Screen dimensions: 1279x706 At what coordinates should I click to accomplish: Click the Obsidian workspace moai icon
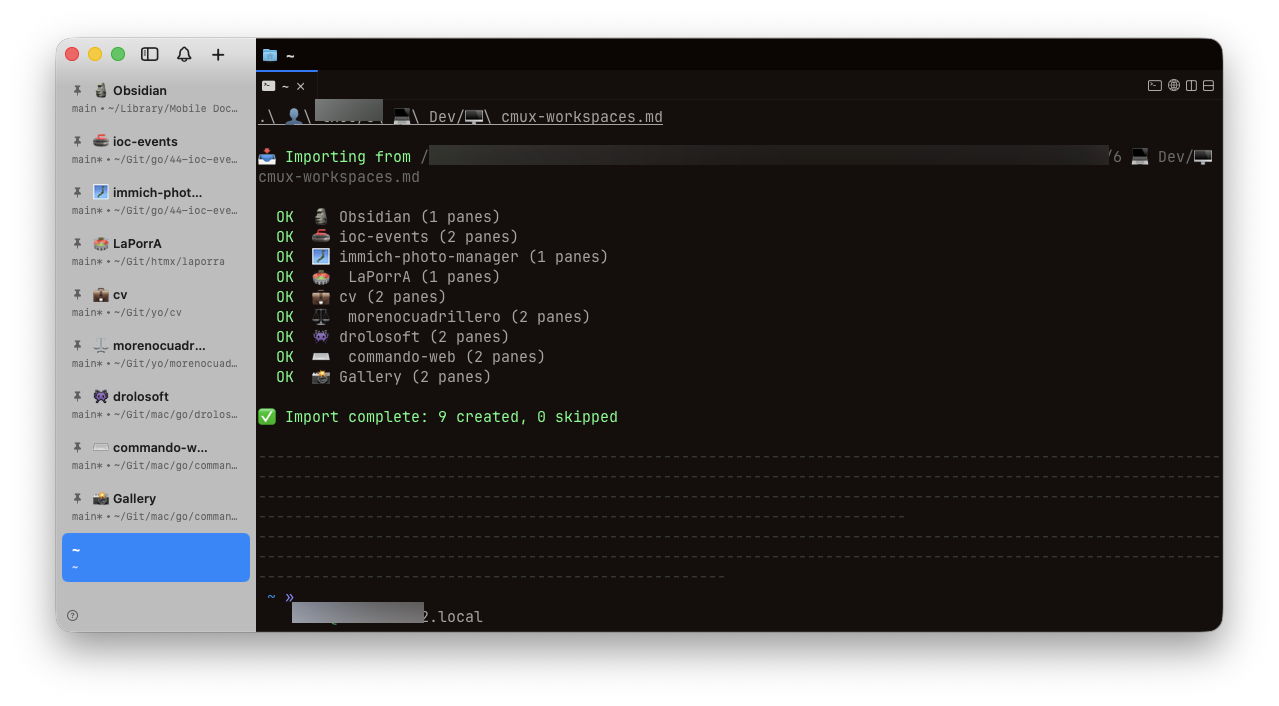click(x=101, y=90)
